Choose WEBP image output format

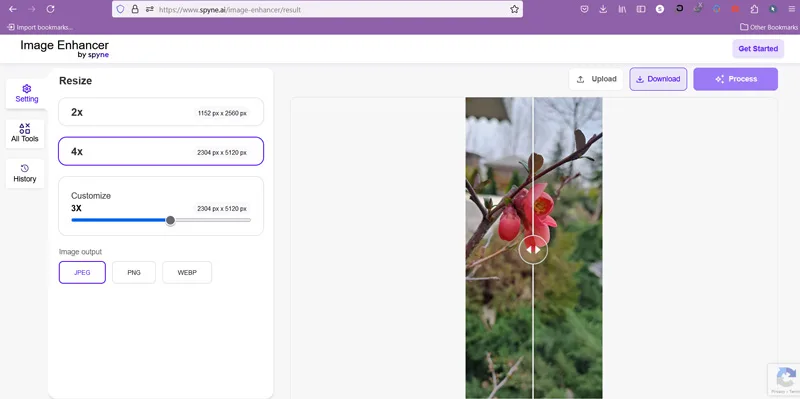coord(187,272)
